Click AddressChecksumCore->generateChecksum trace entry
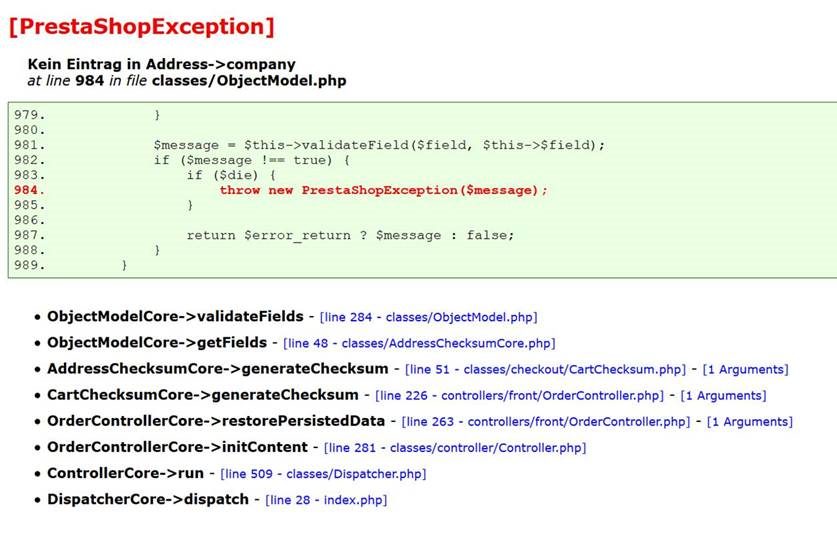Viewport: 837px width, 546px height. click(x=218, y=369)
